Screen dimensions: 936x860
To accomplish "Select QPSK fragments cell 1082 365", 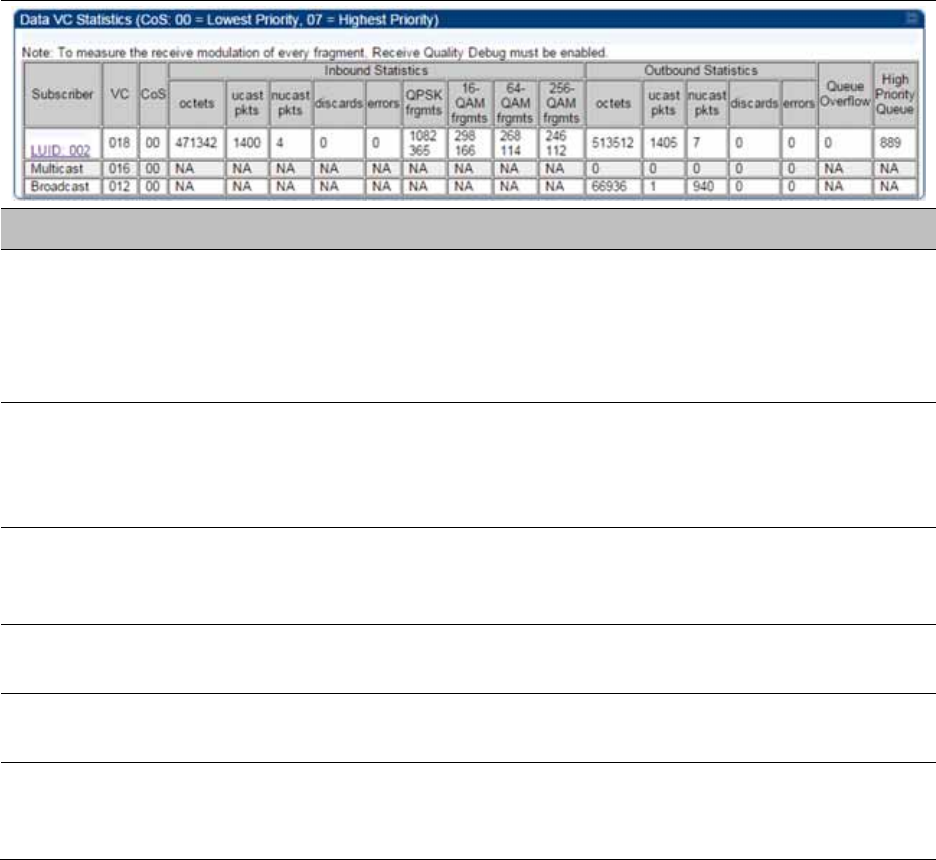I will (x=423, y=143).
